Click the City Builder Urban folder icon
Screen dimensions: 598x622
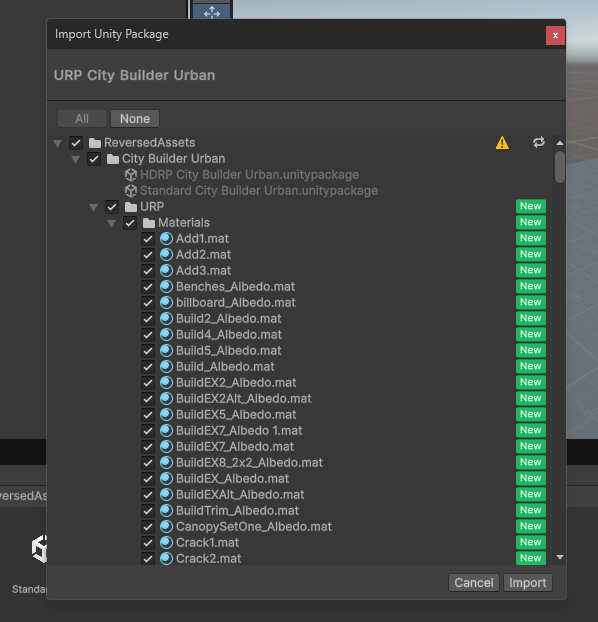[113, 159]
